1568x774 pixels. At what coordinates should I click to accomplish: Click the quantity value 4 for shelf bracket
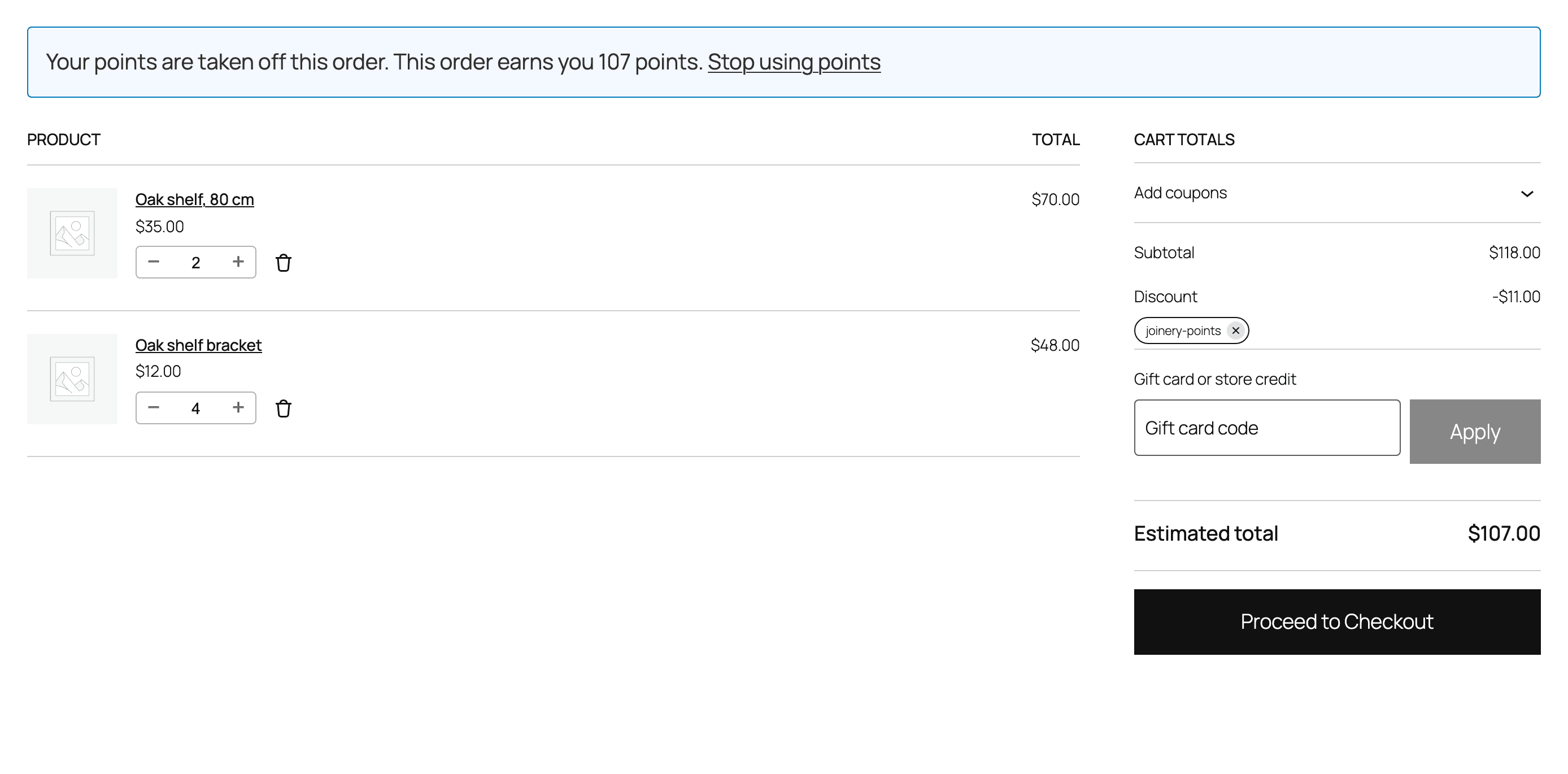point(195,408)
